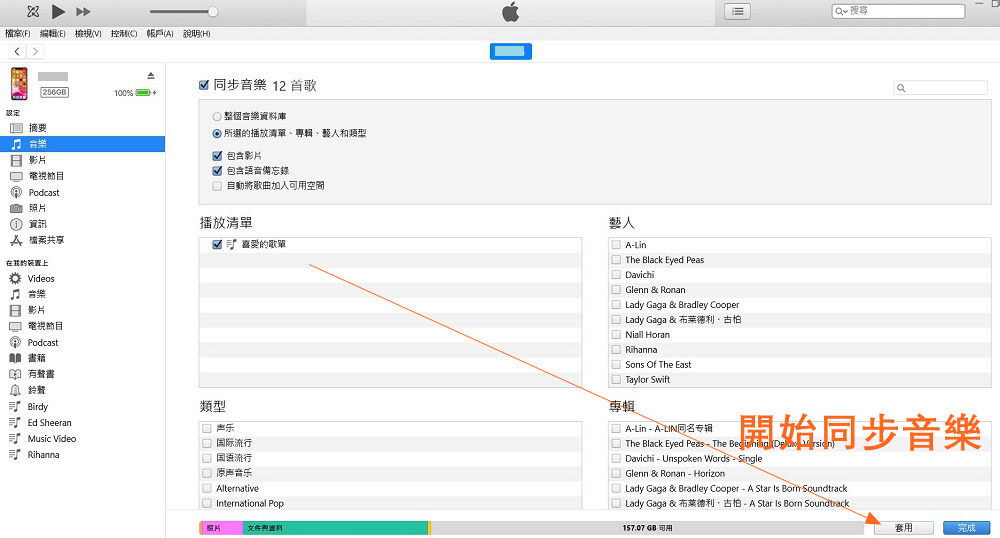Image resolution: width=1000 pixels, height=538 pixels.
Task: Start playback with the play button
Action: 58,11
